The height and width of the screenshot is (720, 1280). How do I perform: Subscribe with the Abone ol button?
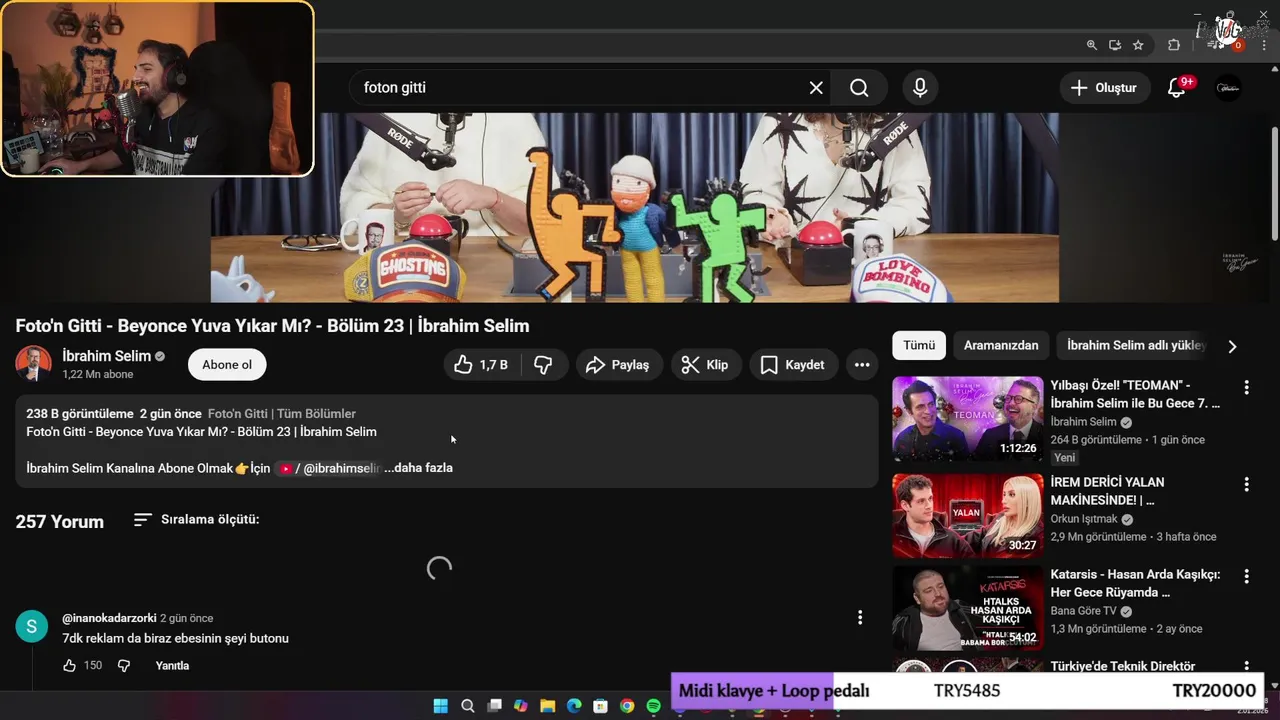(x=227, y=365)
